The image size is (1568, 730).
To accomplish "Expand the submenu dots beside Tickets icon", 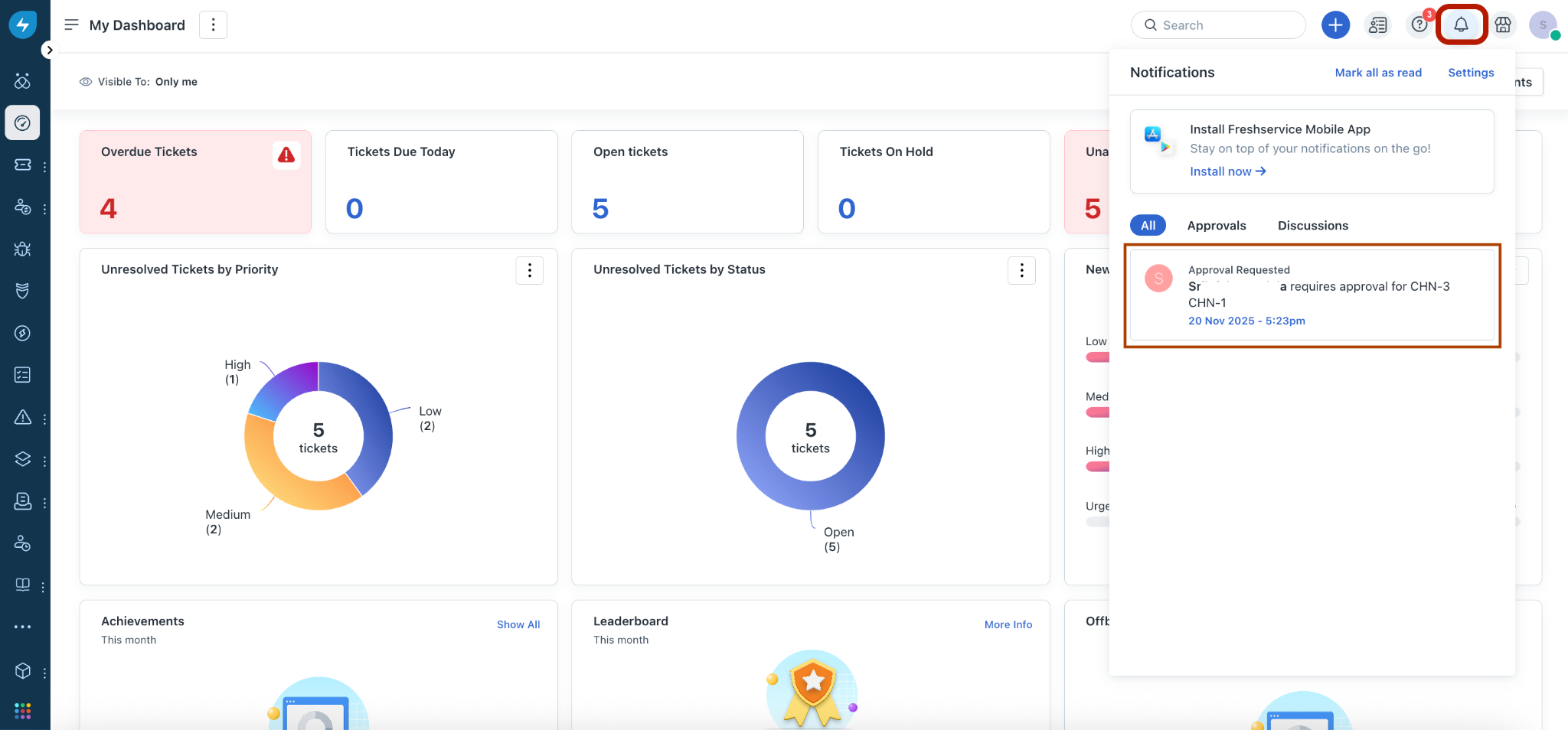I will pos(44,167).
